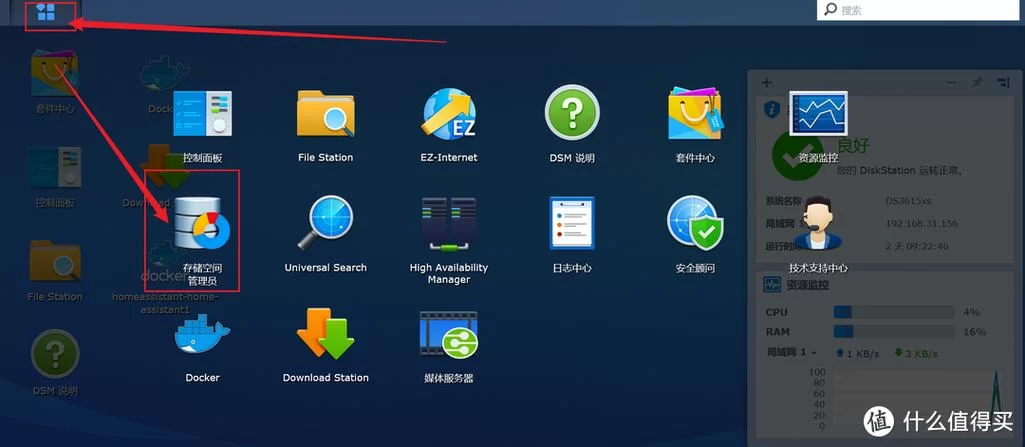The height and width of the screenshot is (447, 1025).
Task: Add a widget with the plus button
Action: click(767, 83)
